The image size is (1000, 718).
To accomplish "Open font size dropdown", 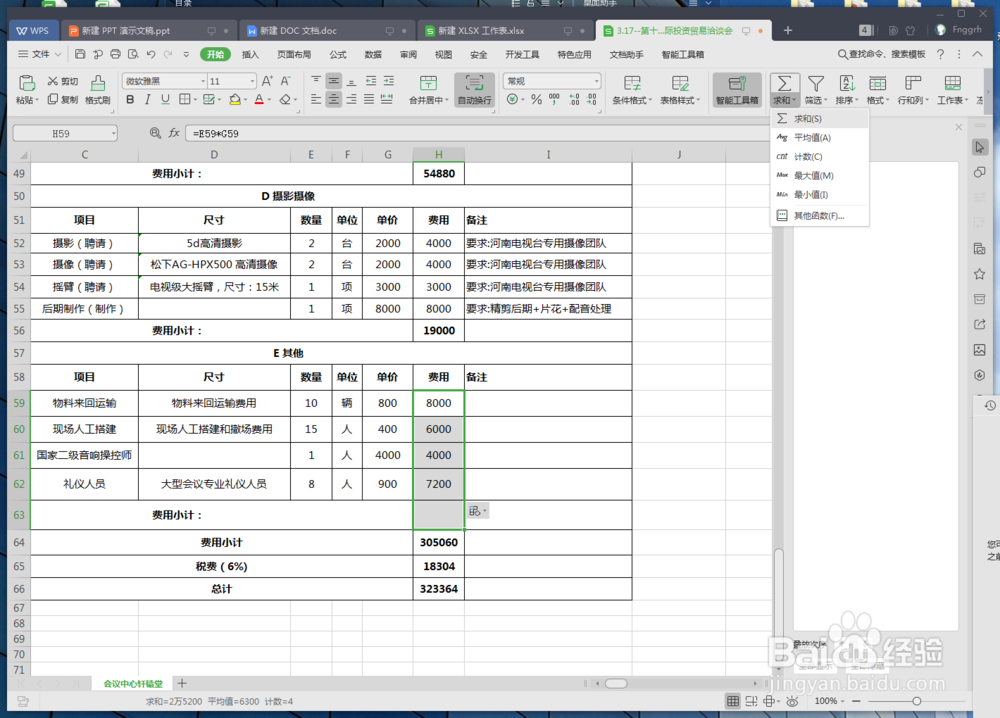I will pos(253,81).
